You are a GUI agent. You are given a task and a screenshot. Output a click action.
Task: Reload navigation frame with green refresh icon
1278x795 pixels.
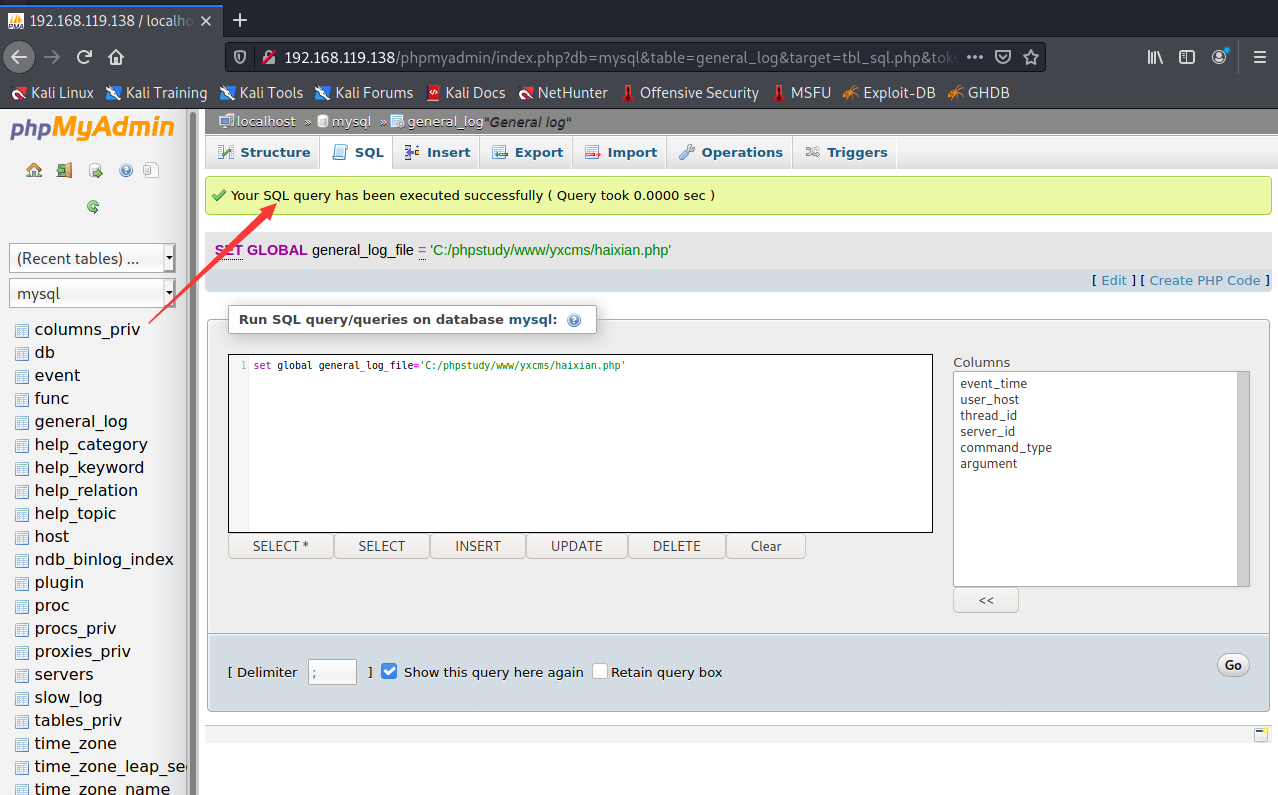(x=93, y=206)
